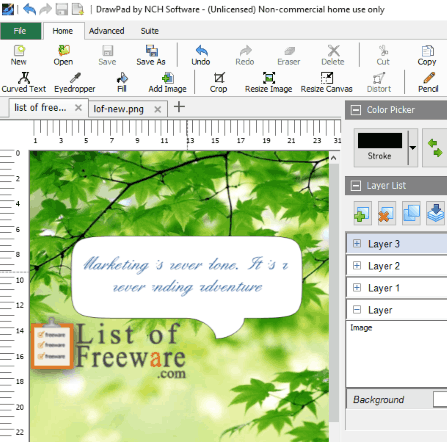Close the 'list of free...' tab
447x442 pixels.
tap(78, 108)
